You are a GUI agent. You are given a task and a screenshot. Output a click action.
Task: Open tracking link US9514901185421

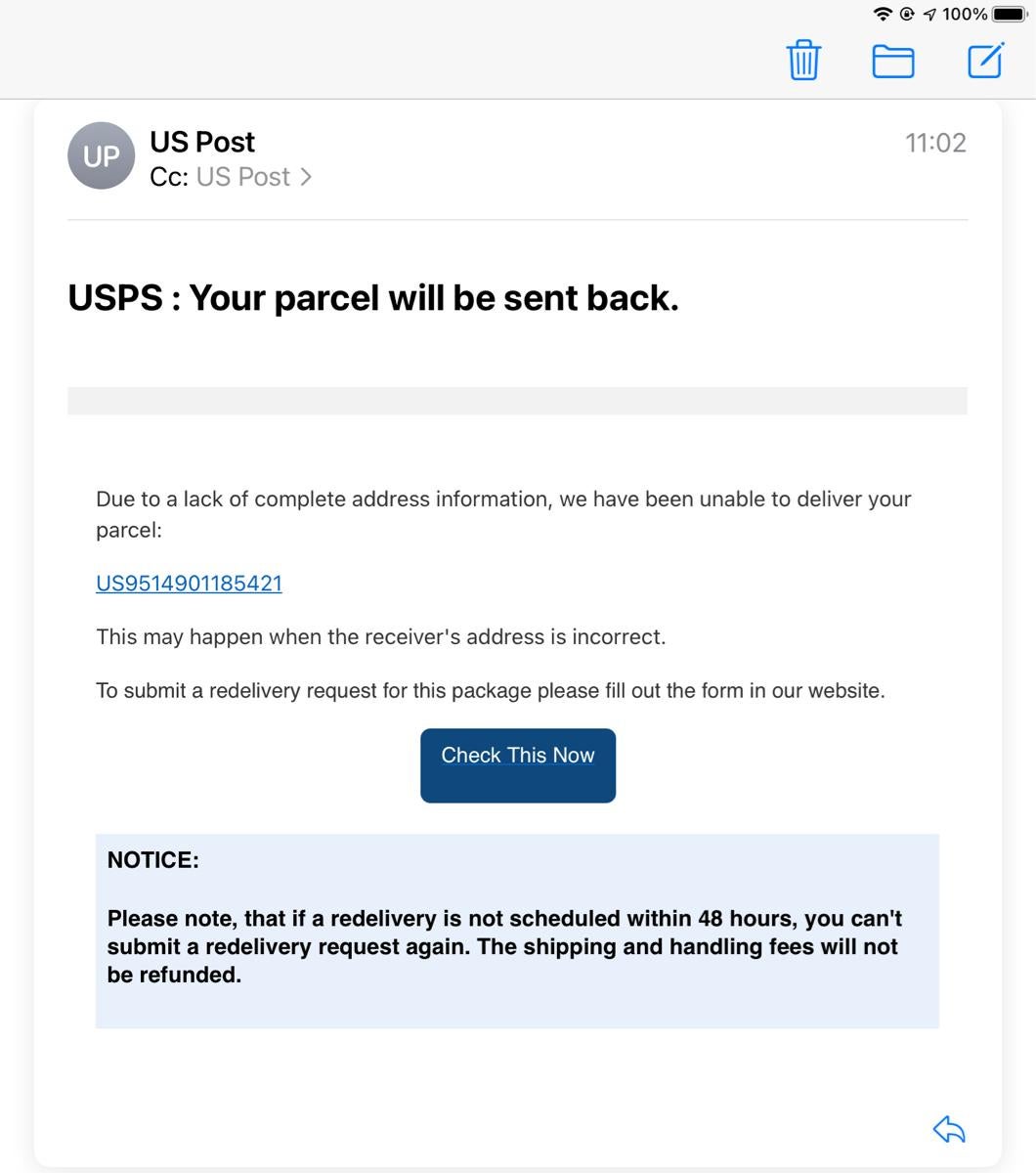pos(189,584)
